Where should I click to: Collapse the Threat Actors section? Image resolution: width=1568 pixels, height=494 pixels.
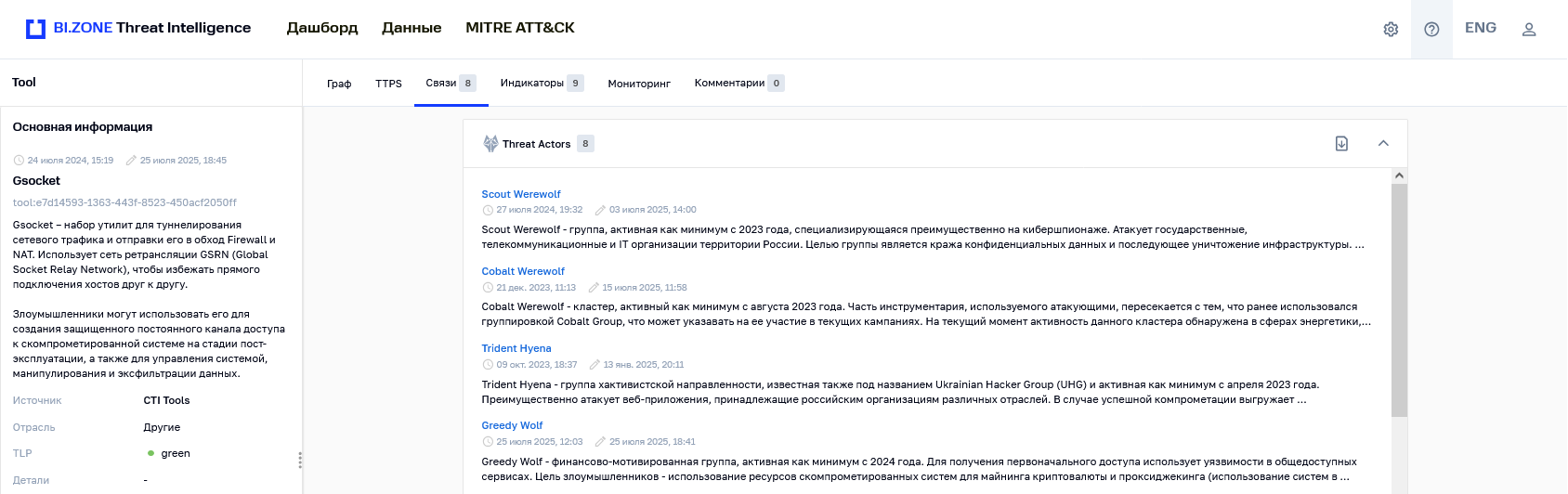tap(1383, 144)
